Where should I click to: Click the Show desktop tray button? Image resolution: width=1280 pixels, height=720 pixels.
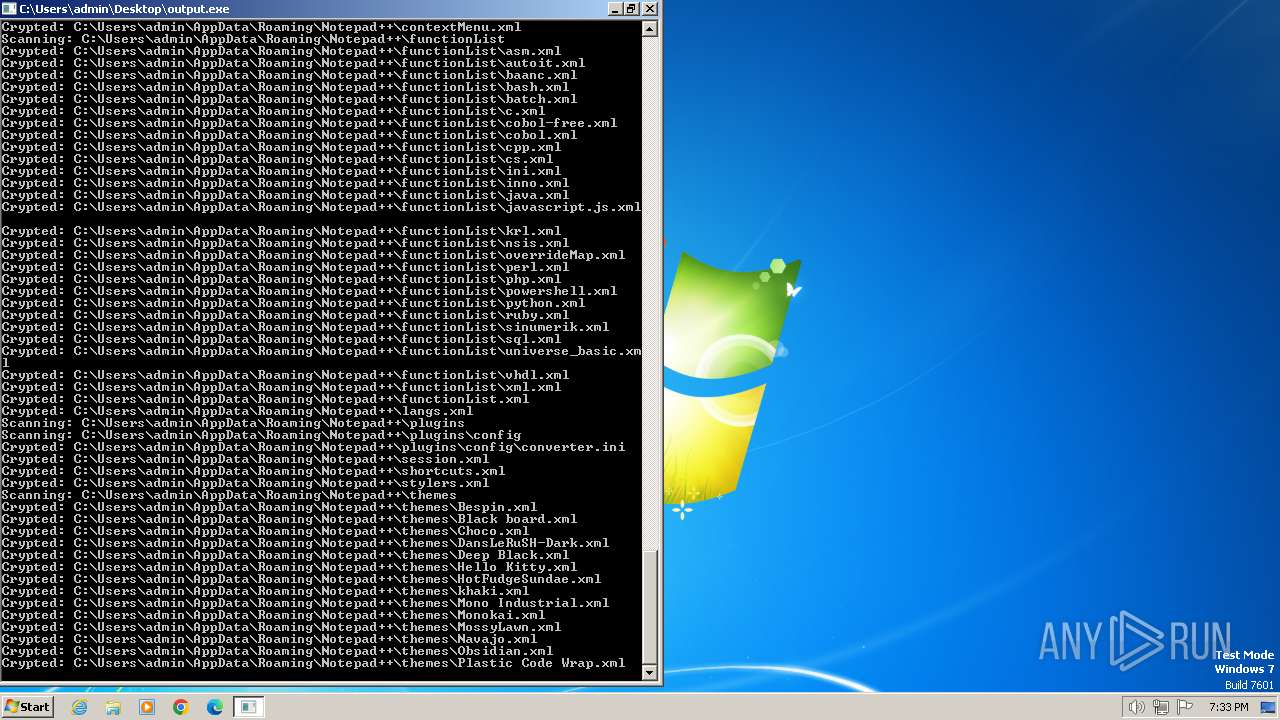click(1270, 707)
